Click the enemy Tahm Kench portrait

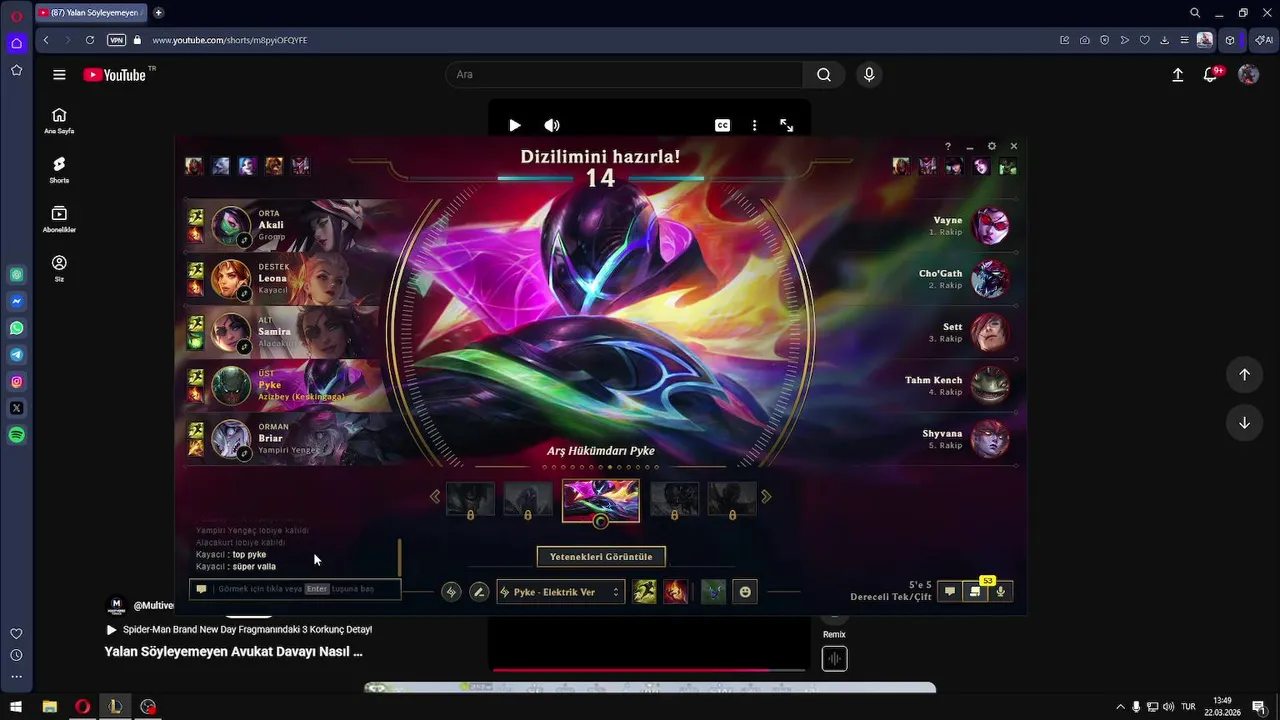tap(990, 386)
